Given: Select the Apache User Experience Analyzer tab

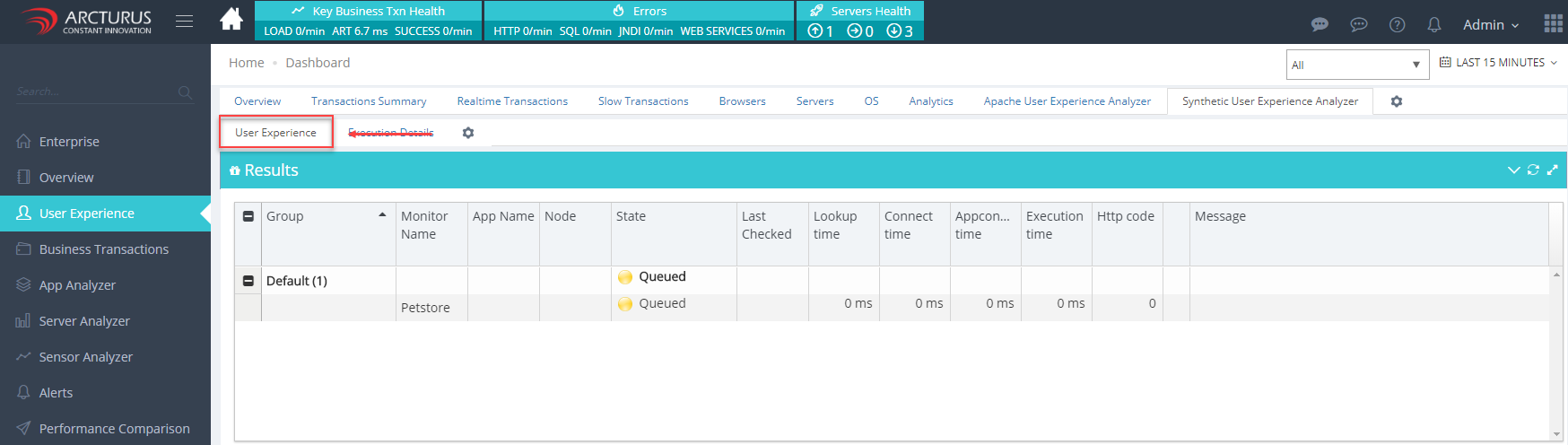Looking at the screenshot, I should coord(1067,101).
